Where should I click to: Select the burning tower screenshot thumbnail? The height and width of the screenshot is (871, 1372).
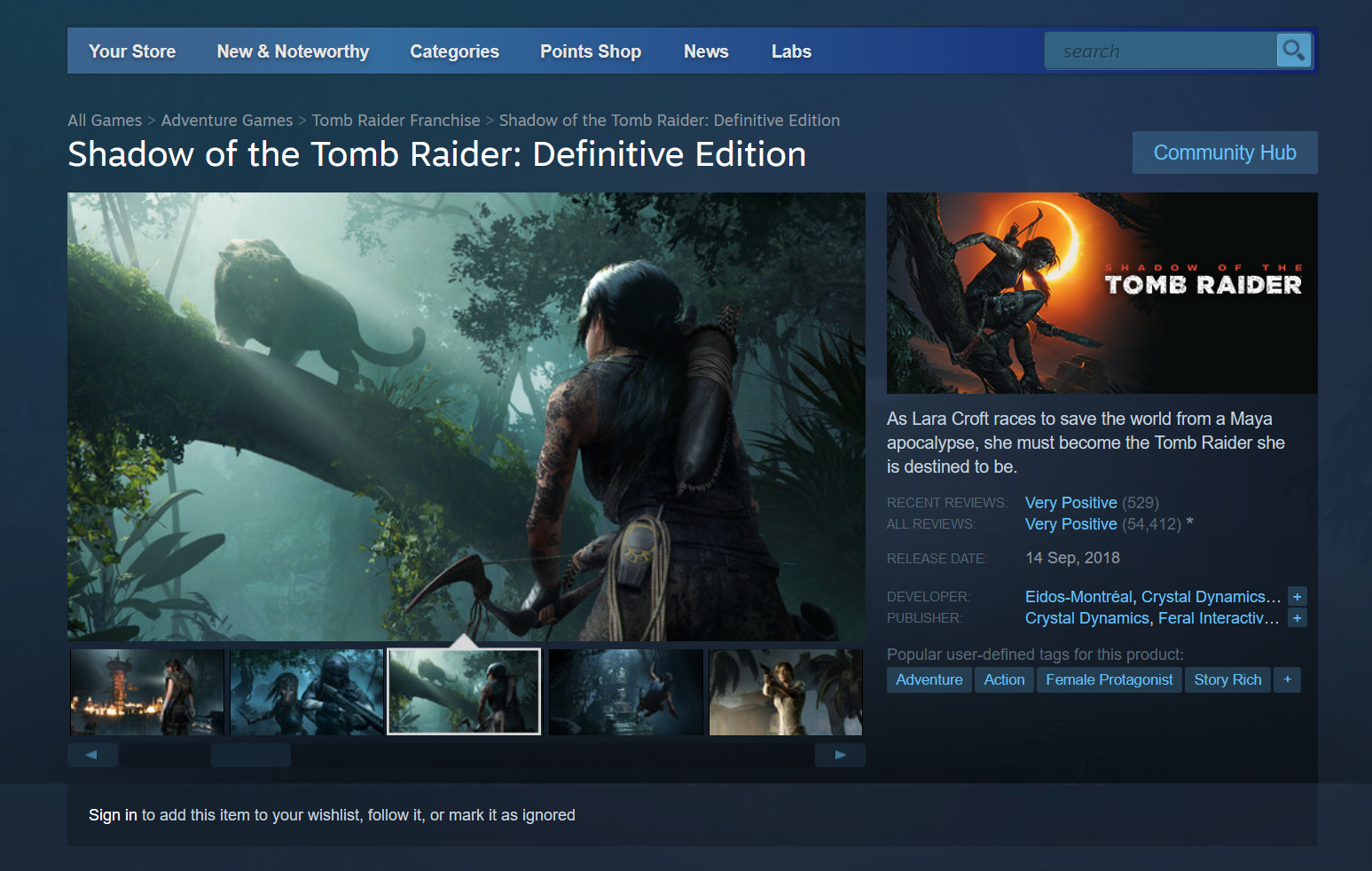[x=147, y=692]
